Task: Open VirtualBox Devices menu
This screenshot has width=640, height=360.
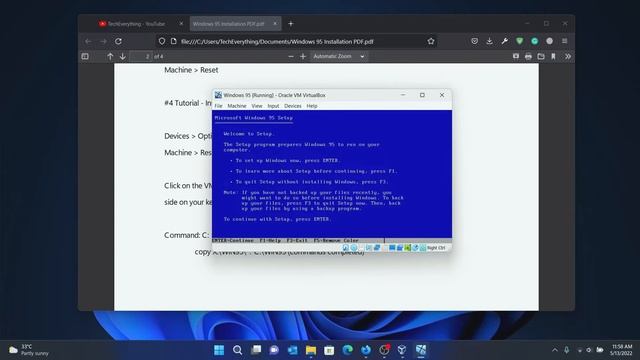Action: pyautogui.click(x=293, y=106)
